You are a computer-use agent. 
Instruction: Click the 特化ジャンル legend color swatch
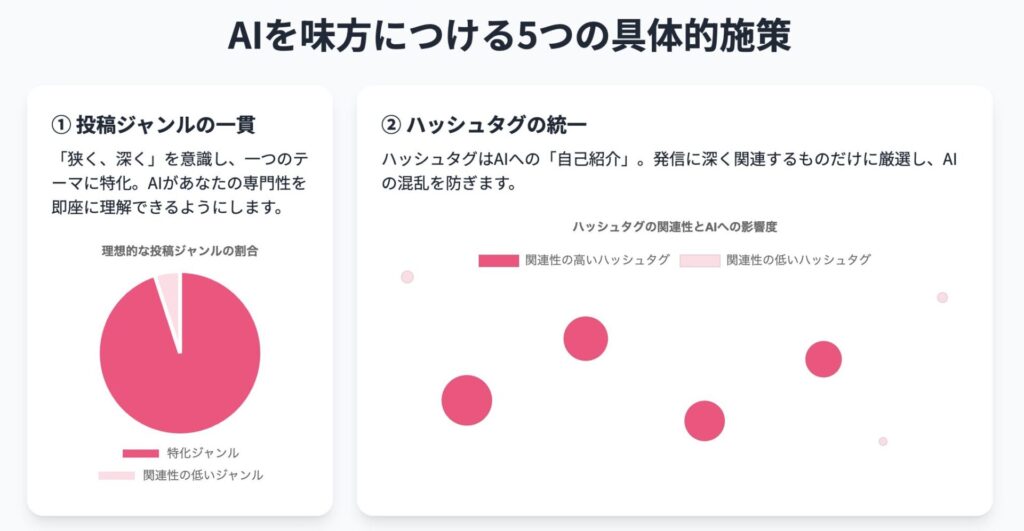click(x=140, y=453)
